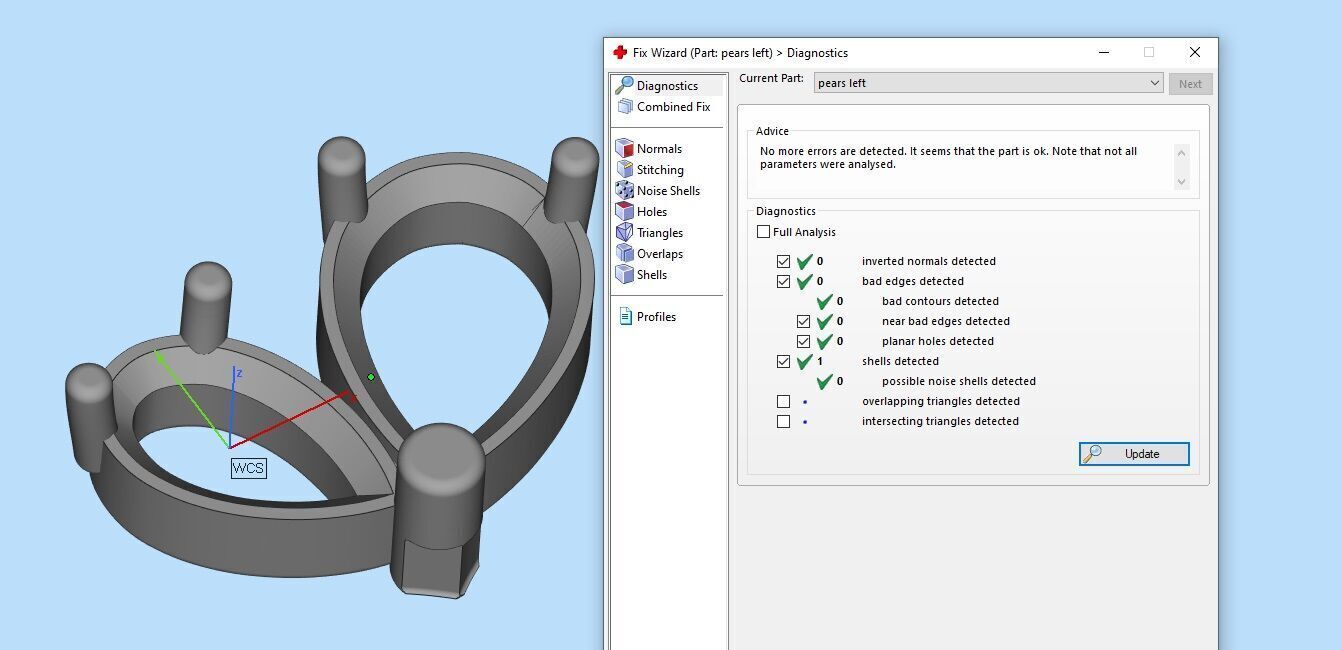
Task: Click the Diagnostics magnifier icon in sidebar
Action: [624, 85]
